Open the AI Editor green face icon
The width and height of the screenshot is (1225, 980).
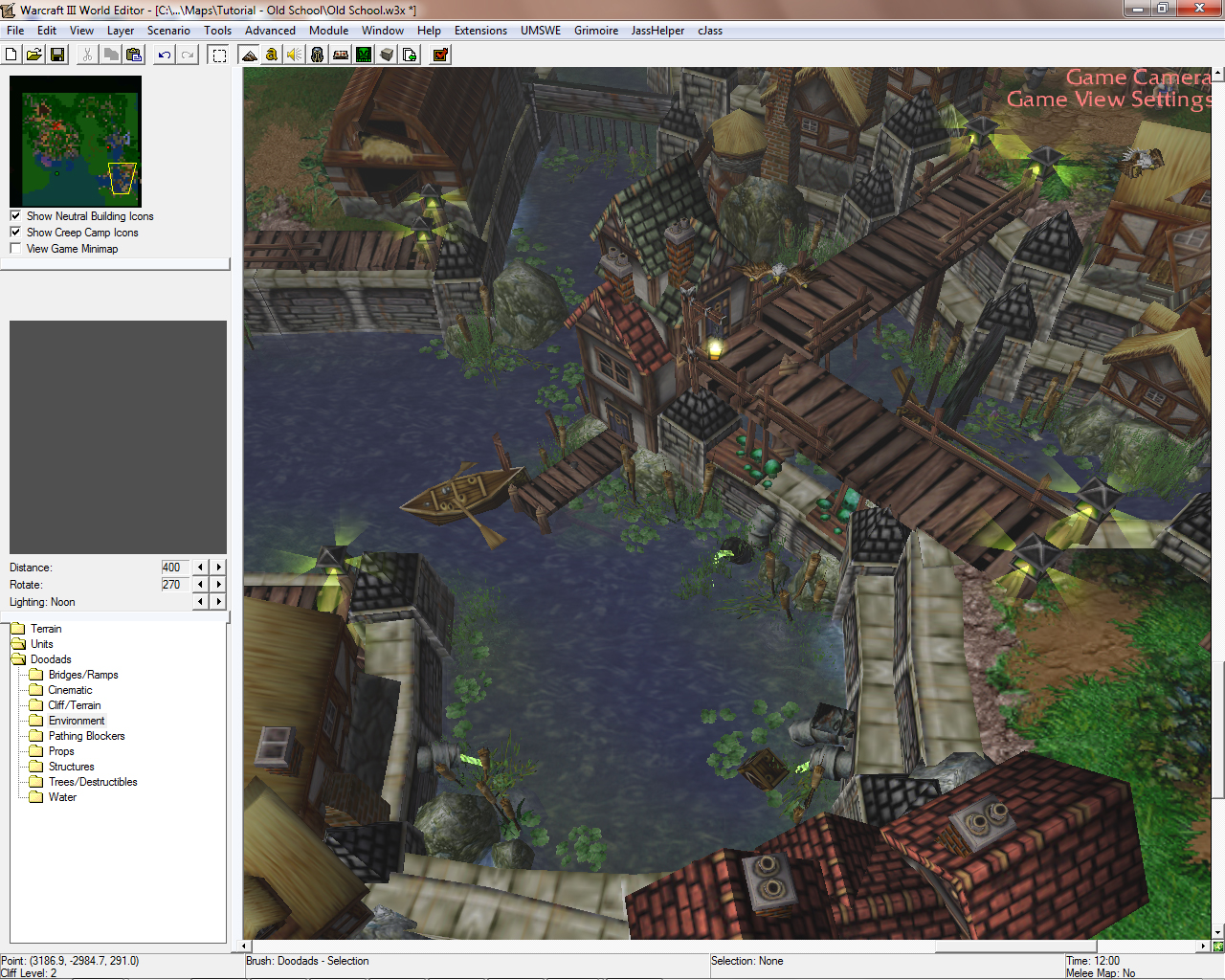364,55
